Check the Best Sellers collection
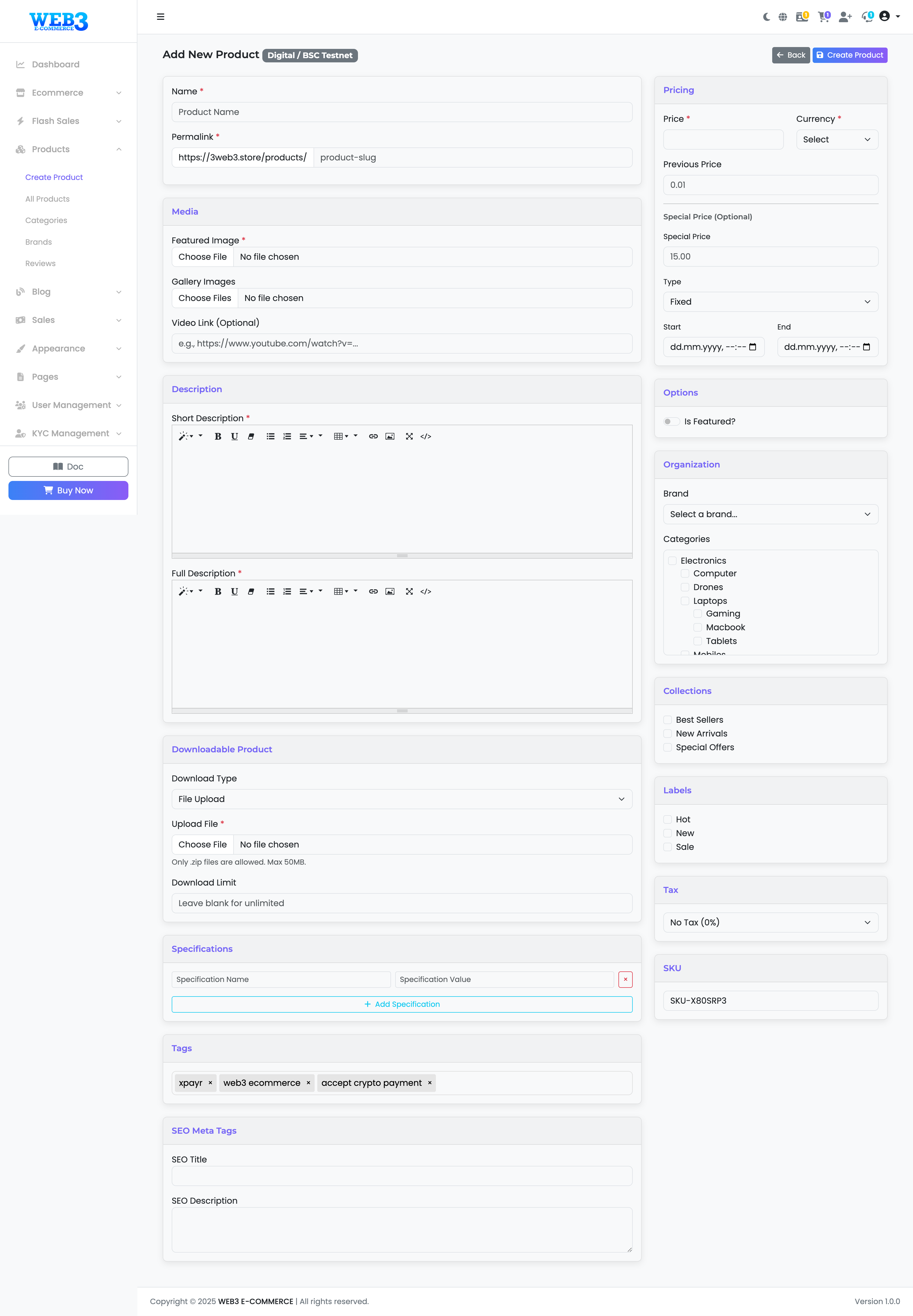Viewport: 913px width, 1316px height. click(x=668, y=720)
